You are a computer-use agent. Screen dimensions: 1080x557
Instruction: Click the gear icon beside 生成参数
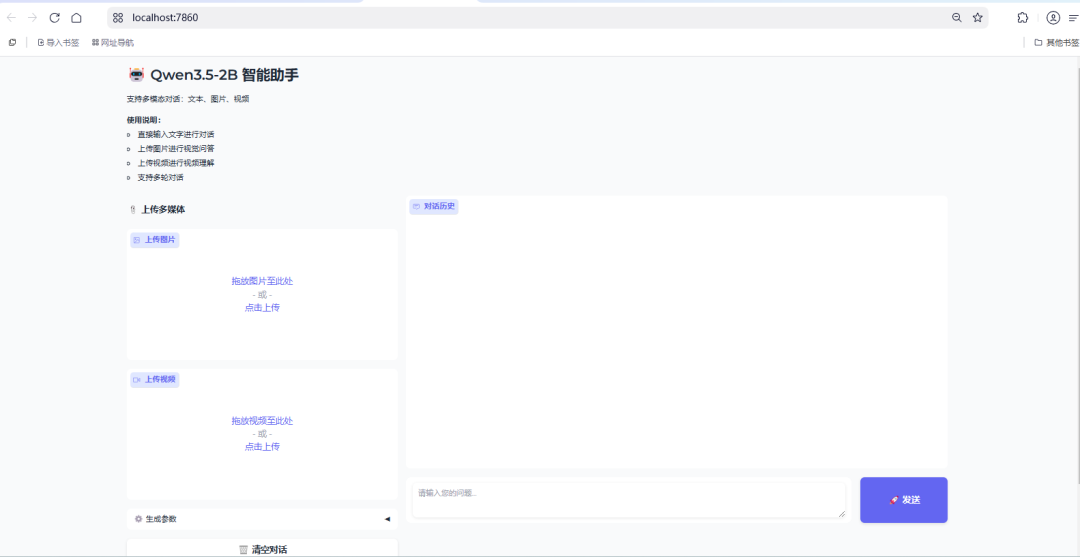[x=138, y=519]
